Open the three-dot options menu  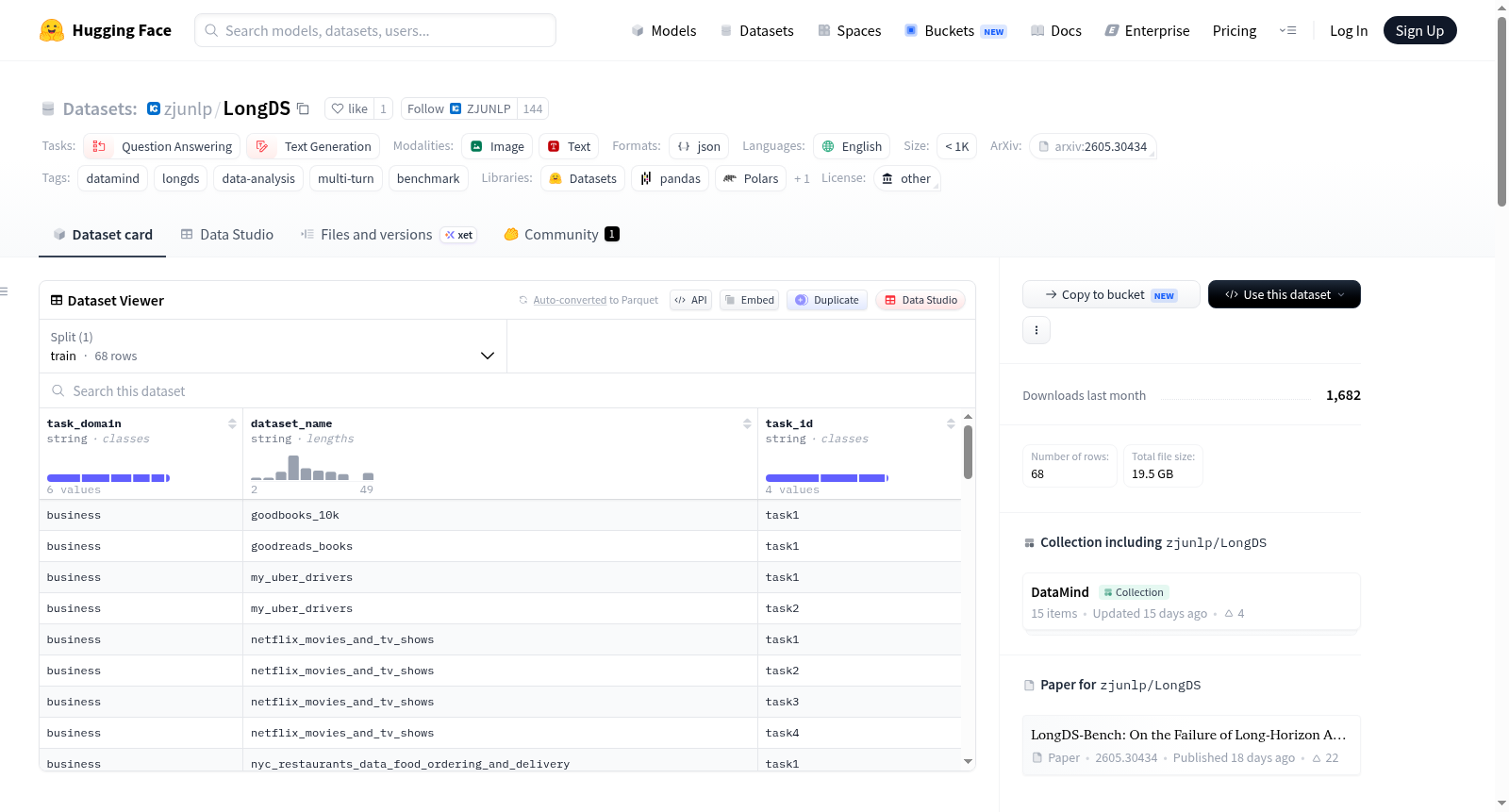[1036, 330]
